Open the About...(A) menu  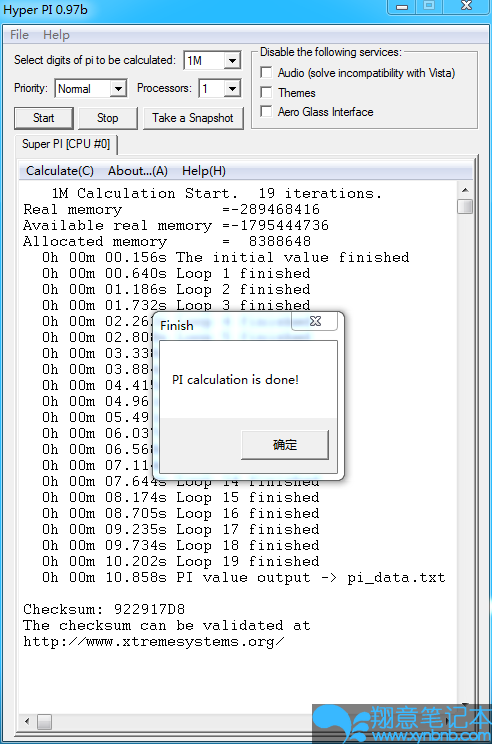pyautogui.click(x=138, y=171)
